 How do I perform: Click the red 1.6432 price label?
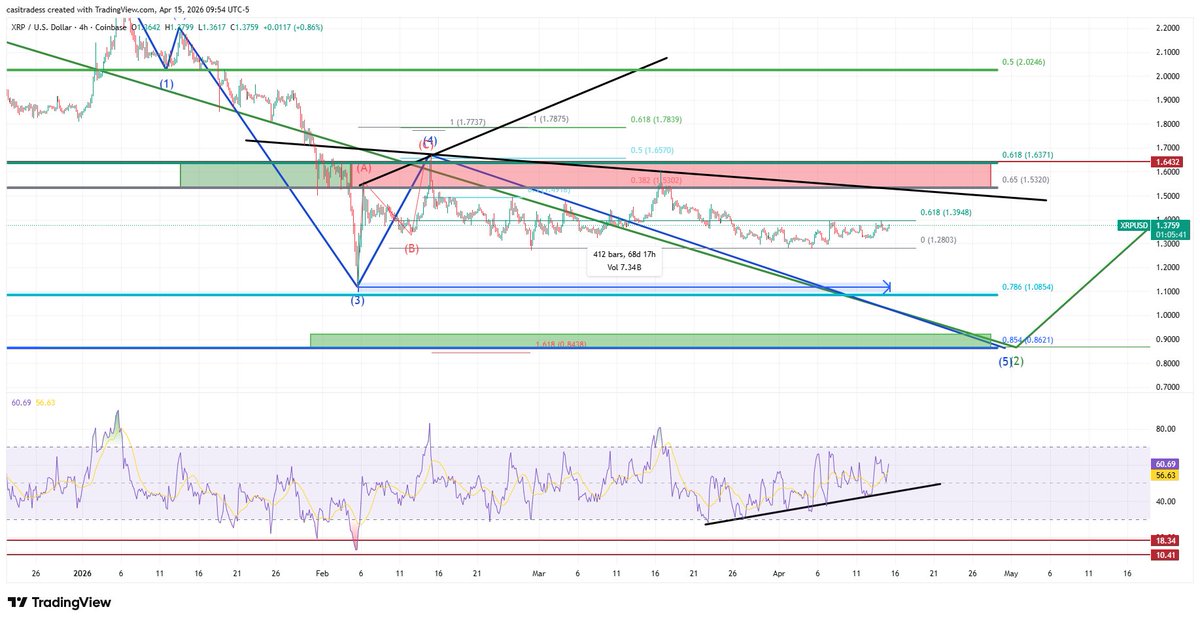pos(1168,161)
